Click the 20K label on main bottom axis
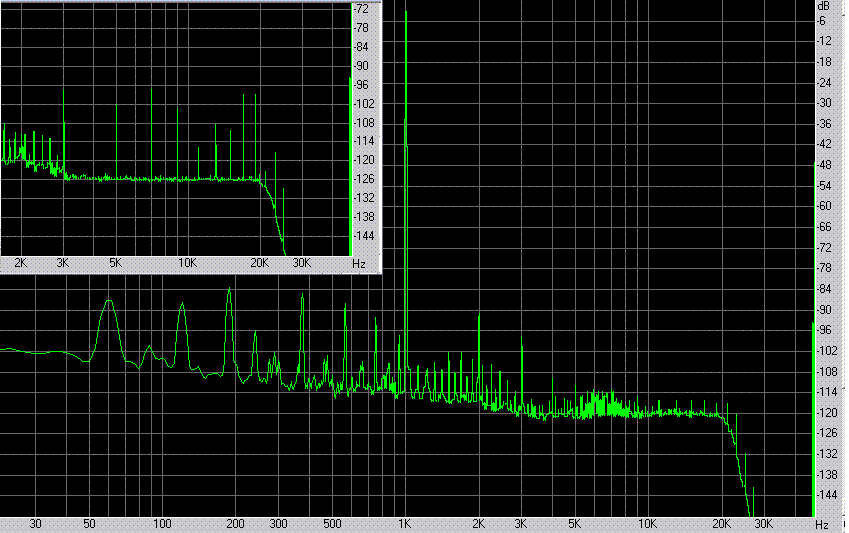The image size is (849, 533). pyautogui.click(x=721, y=524)
